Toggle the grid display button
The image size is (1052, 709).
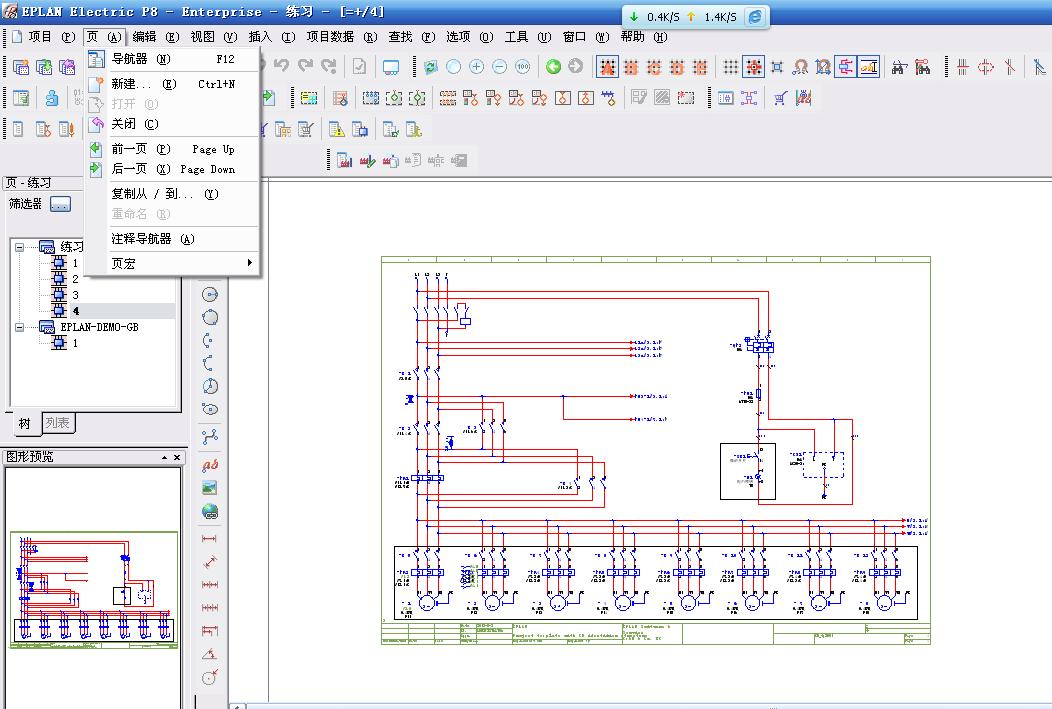[731, 67]
